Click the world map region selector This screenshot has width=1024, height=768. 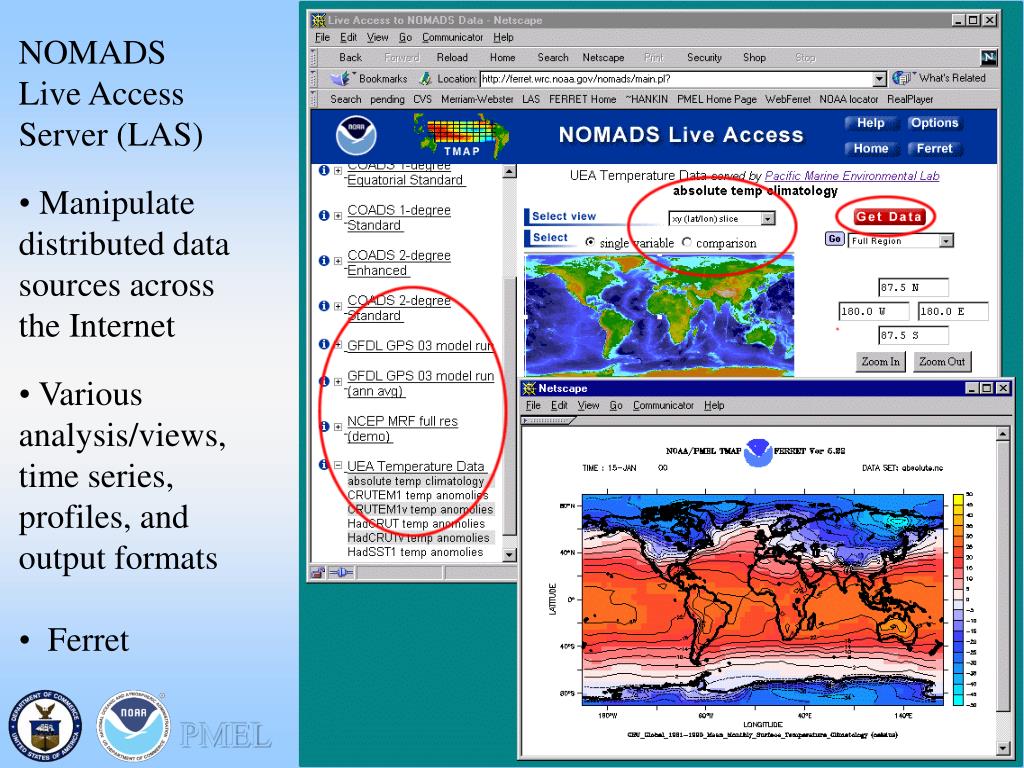click(660, 315)
